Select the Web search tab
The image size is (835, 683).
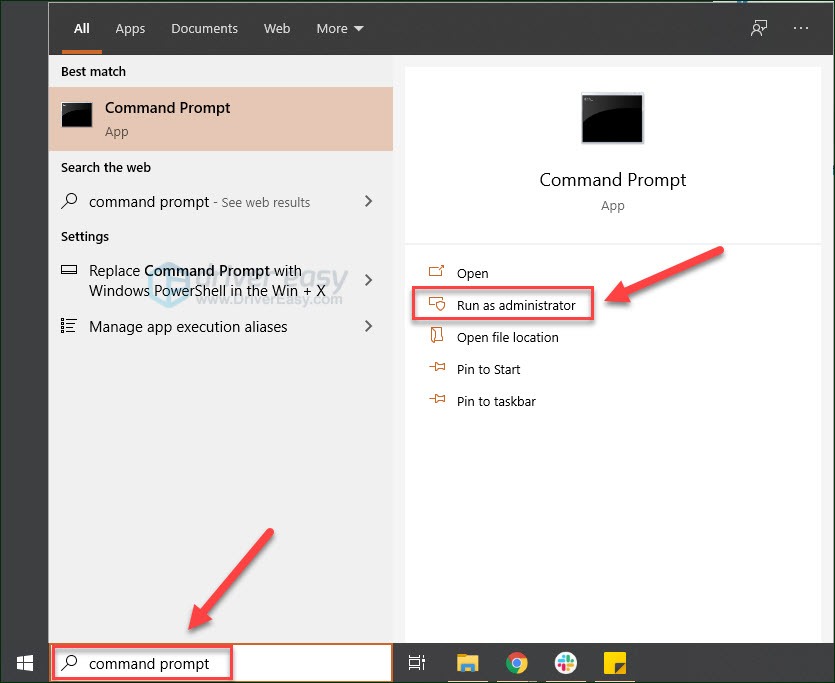(277, 29)
